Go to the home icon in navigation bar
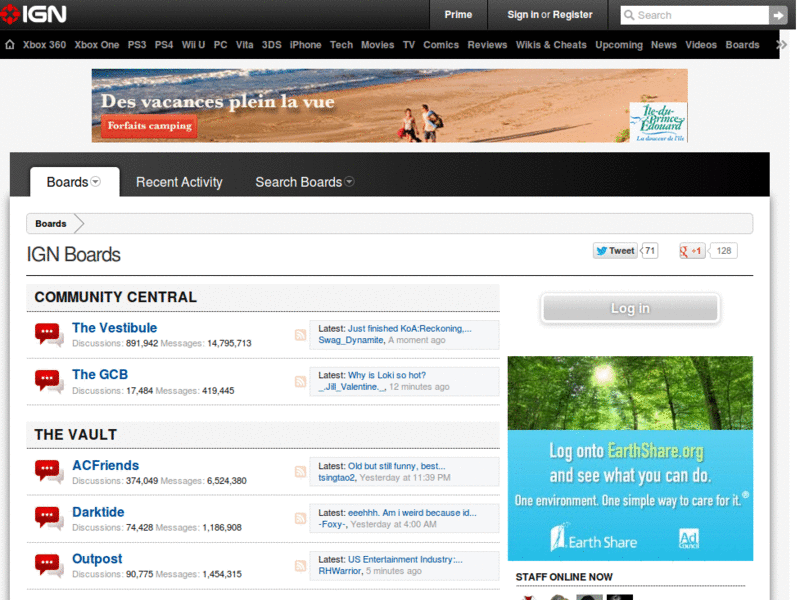Screen dimensions: 800x600 click(x=10, y=45)
